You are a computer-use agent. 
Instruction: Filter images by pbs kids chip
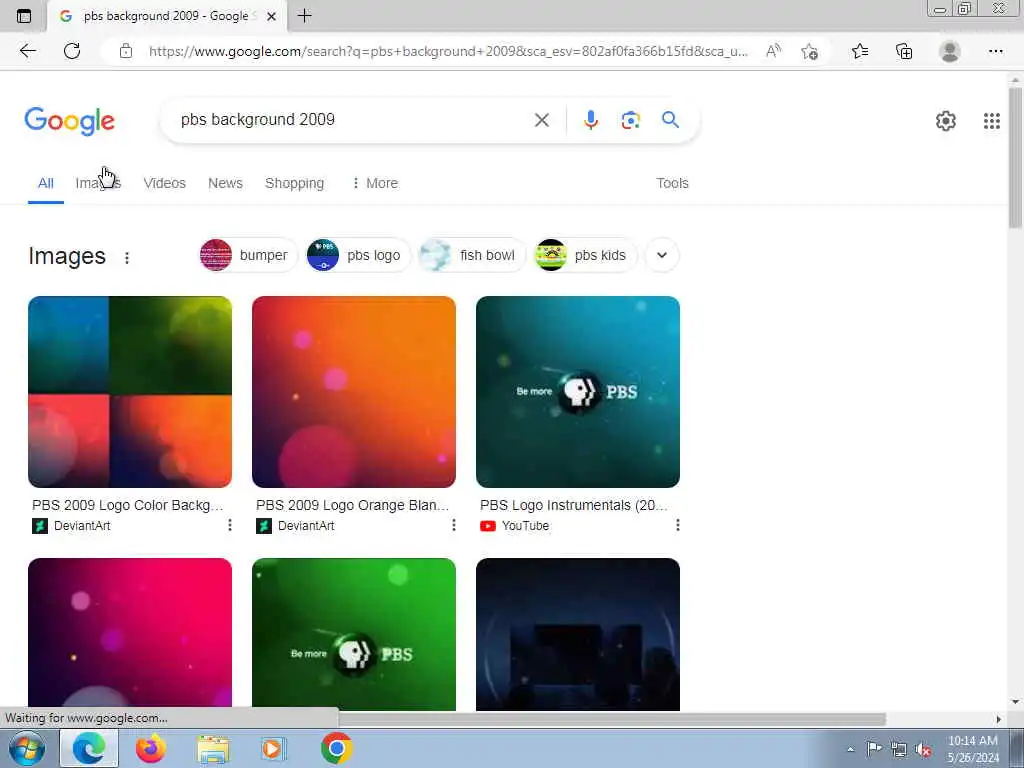pos(584,255)
